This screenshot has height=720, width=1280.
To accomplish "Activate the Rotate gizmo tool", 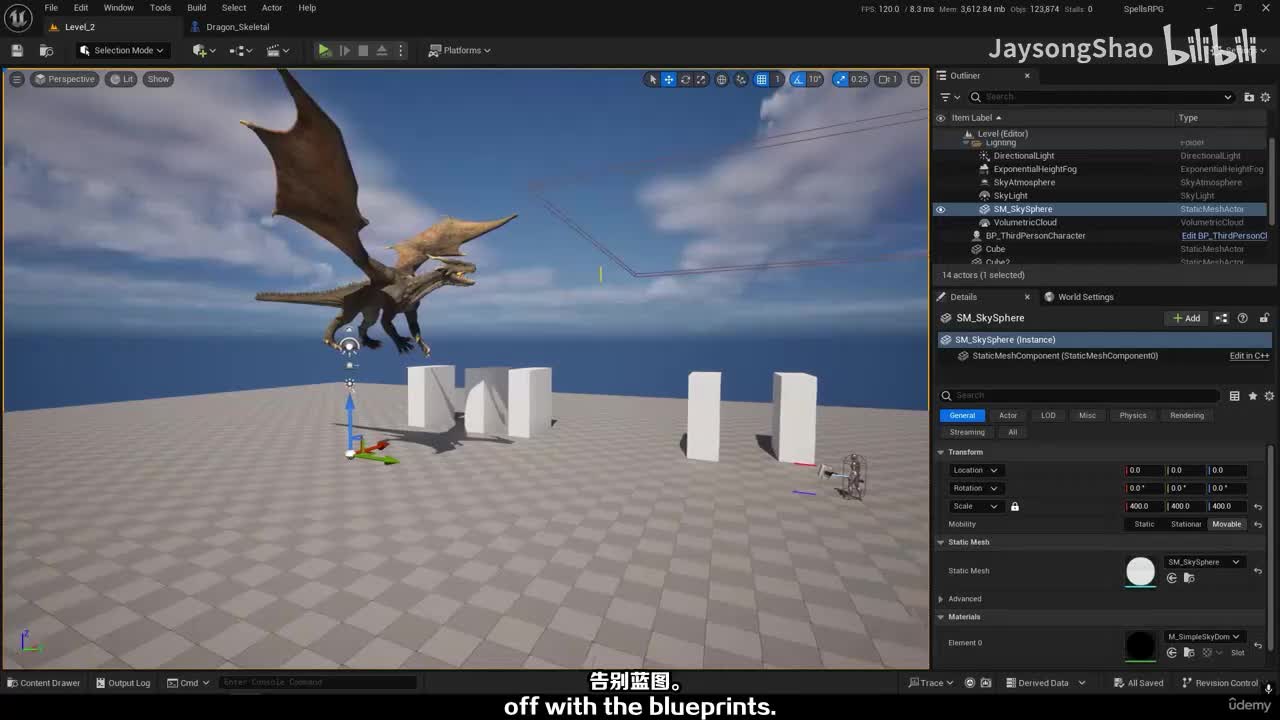I will pos(685,79).
